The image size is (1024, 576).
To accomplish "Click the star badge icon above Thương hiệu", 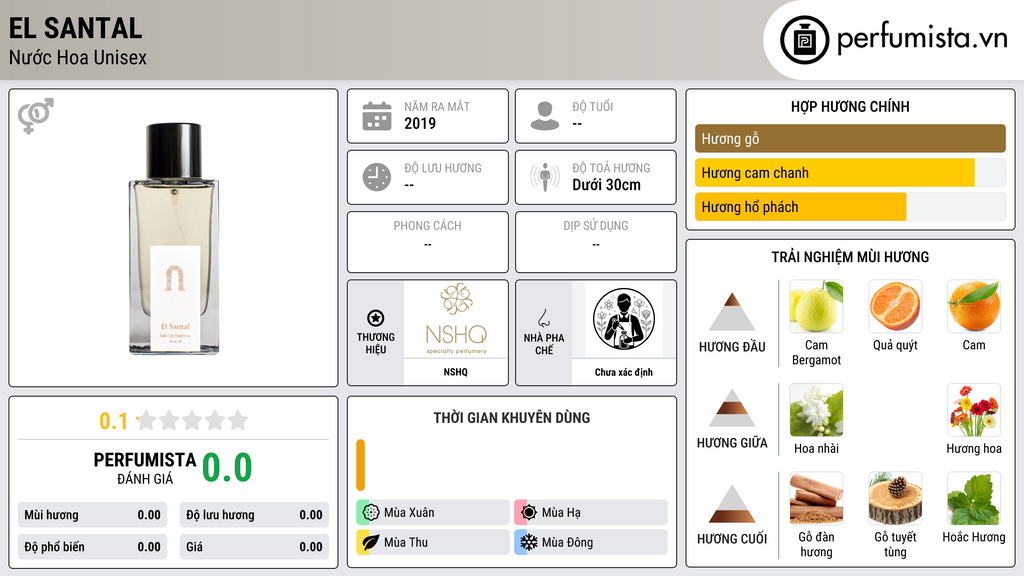I will tap(376, 318).
